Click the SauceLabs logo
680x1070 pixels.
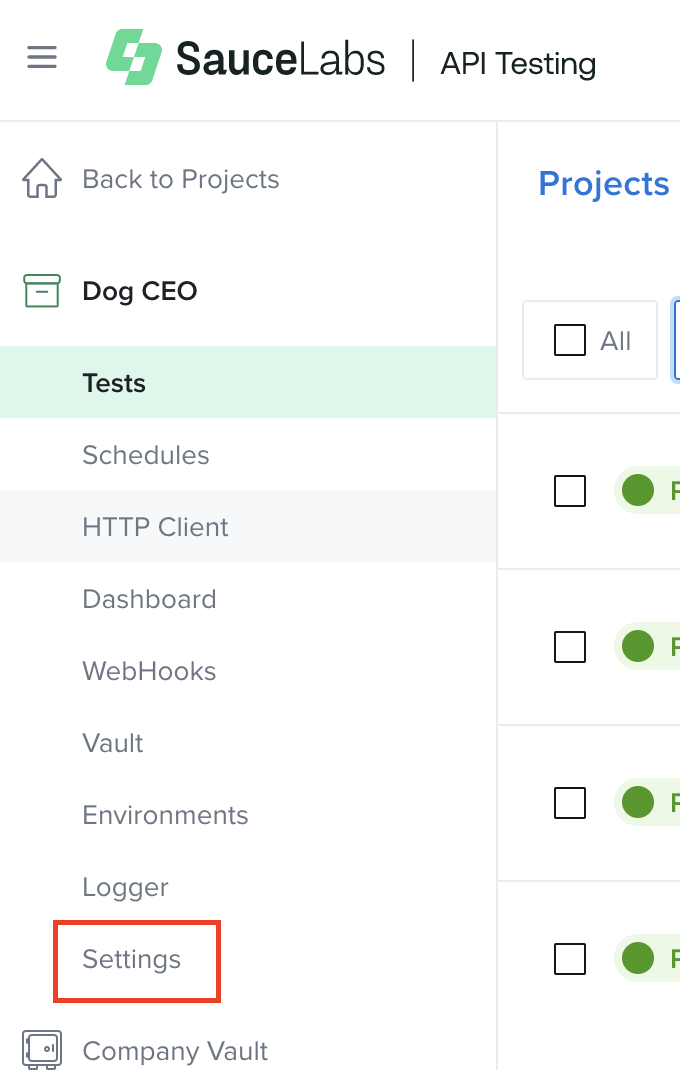(x=246, y=59)
